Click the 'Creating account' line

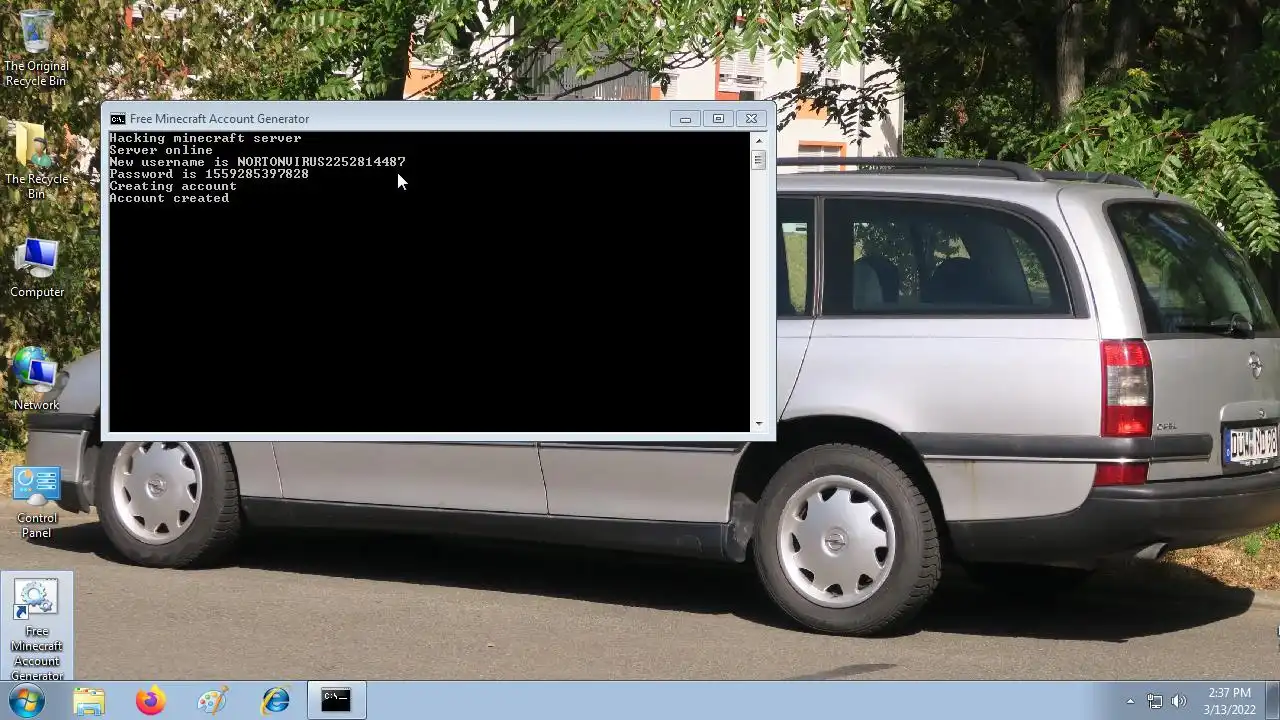pyautogui.click(x=173, y=186)
